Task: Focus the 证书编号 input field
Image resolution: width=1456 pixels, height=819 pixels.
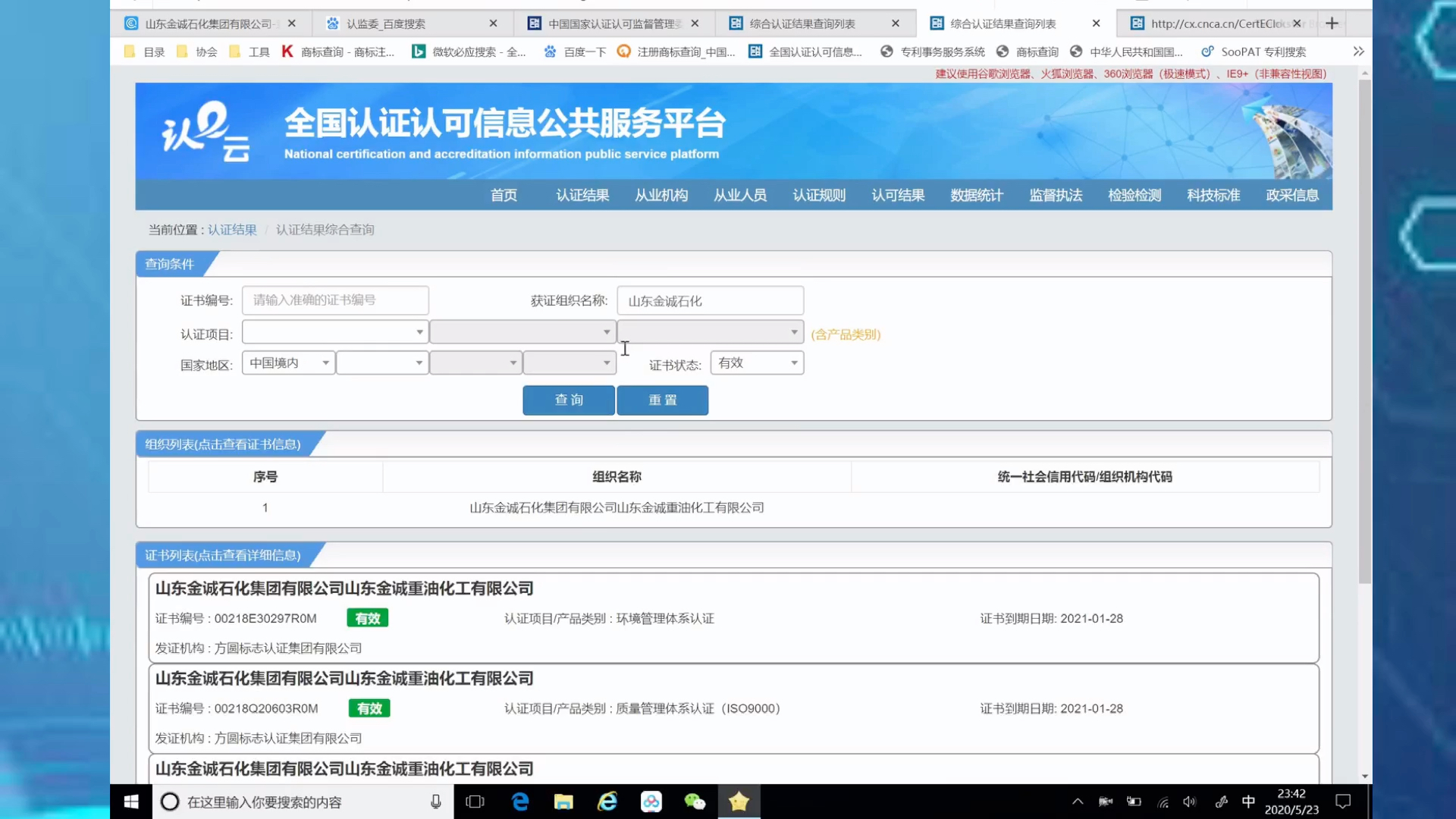Action: 335,300
